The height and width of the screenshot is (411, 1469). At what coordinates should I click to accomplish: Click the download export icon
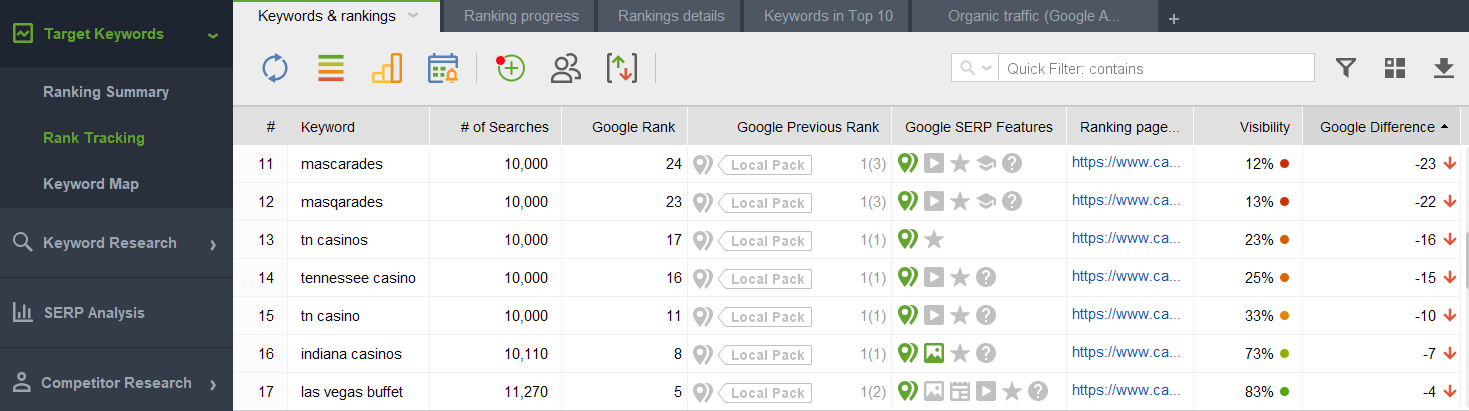[x=1443, y=68]
